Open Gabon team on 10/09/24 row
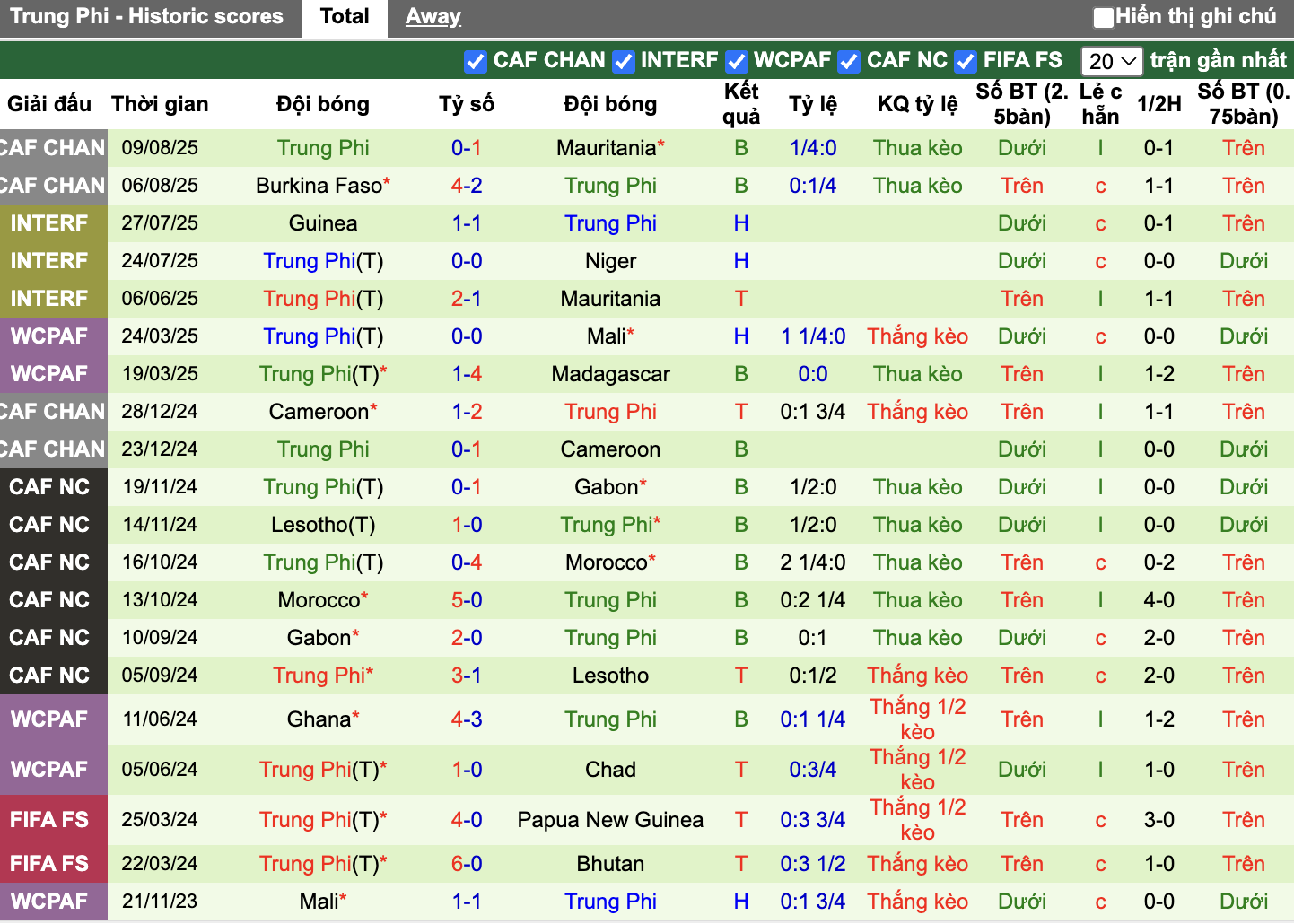Screen dimensions: 1294x924 coord(319,638)
